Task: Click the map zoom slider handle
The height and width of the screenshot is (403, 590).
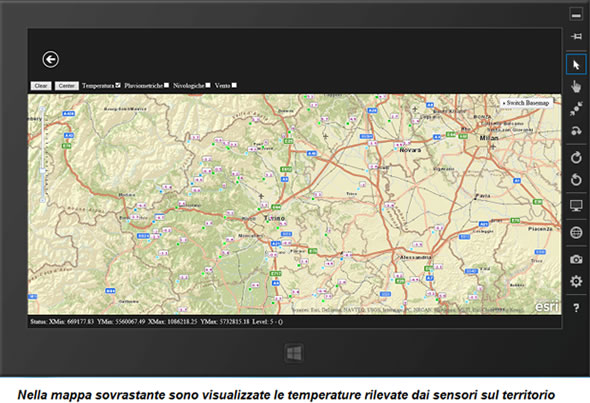Action: (x=43, y=170)
